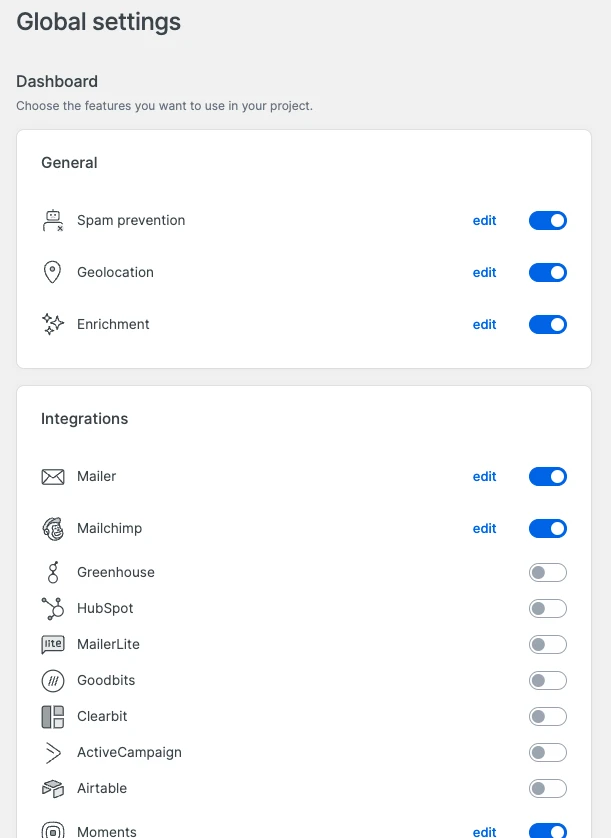Click the Geolocation map pin icon
This screenshot has height=838, width=611.
[53, 272]
